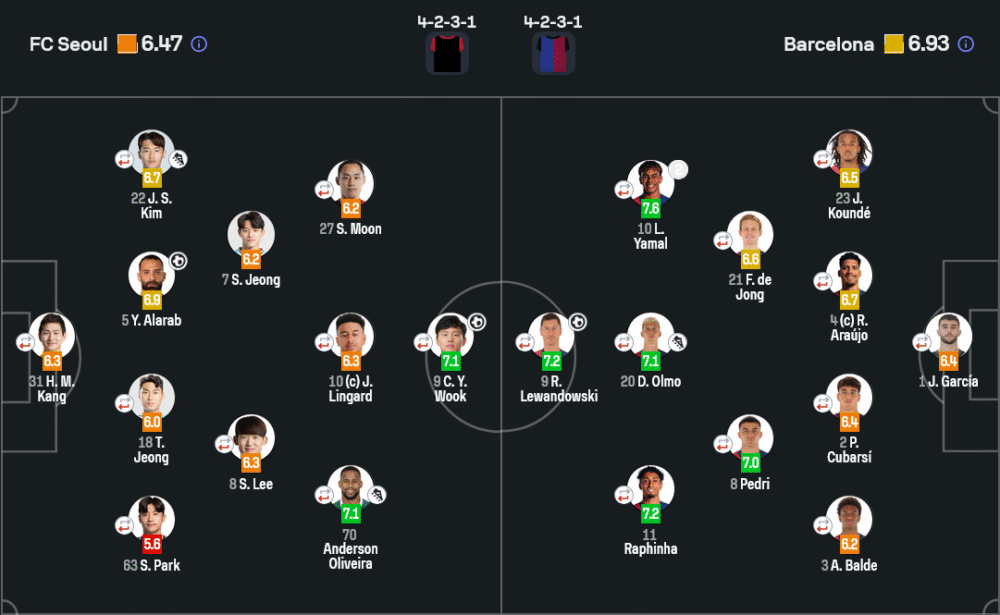The image size is (1000, 615).
Task: Select Pedri's player avatar
Action: pos(750,436)
